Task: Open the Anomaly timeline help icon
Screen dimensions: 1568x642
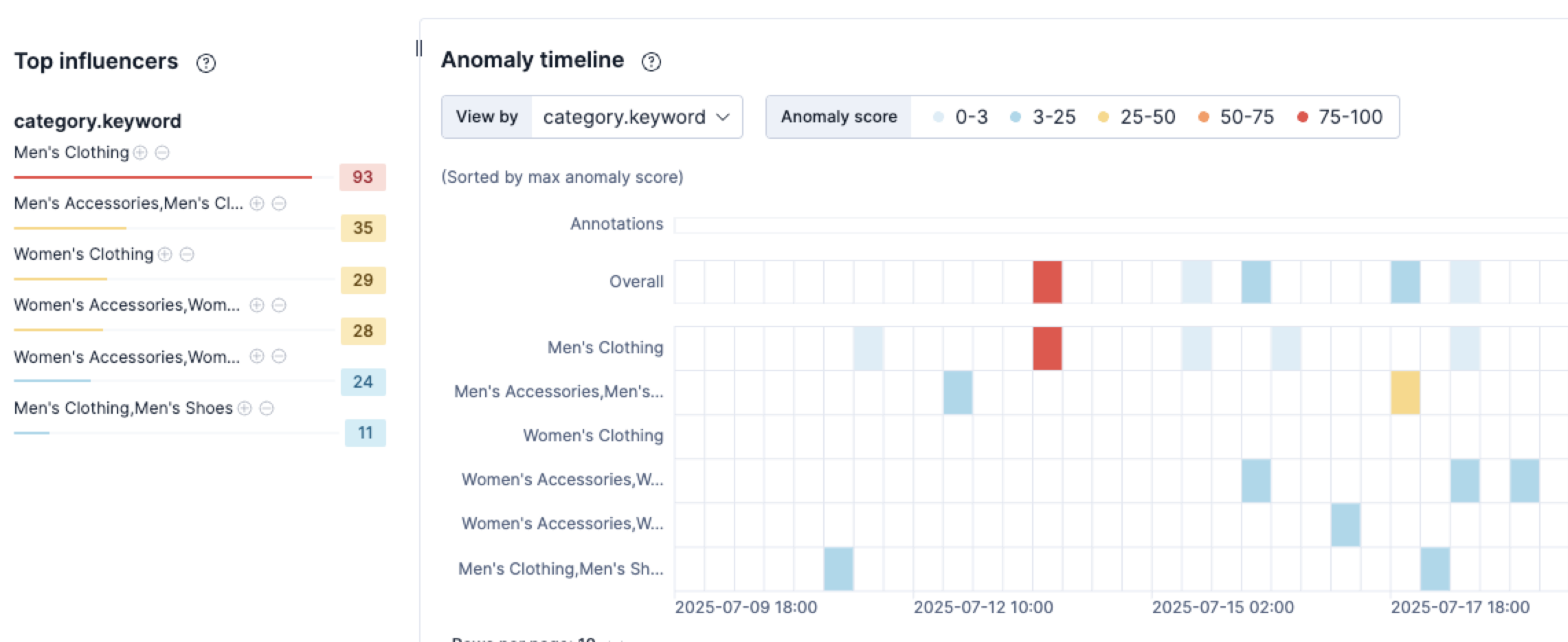Action: (651, 61)
